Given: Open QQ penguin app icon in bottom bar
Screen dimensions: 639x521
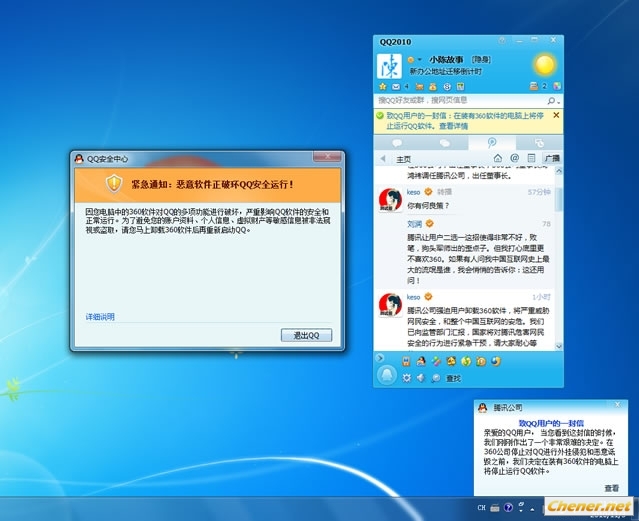Looking at the screenshot, I should [421, 361].
